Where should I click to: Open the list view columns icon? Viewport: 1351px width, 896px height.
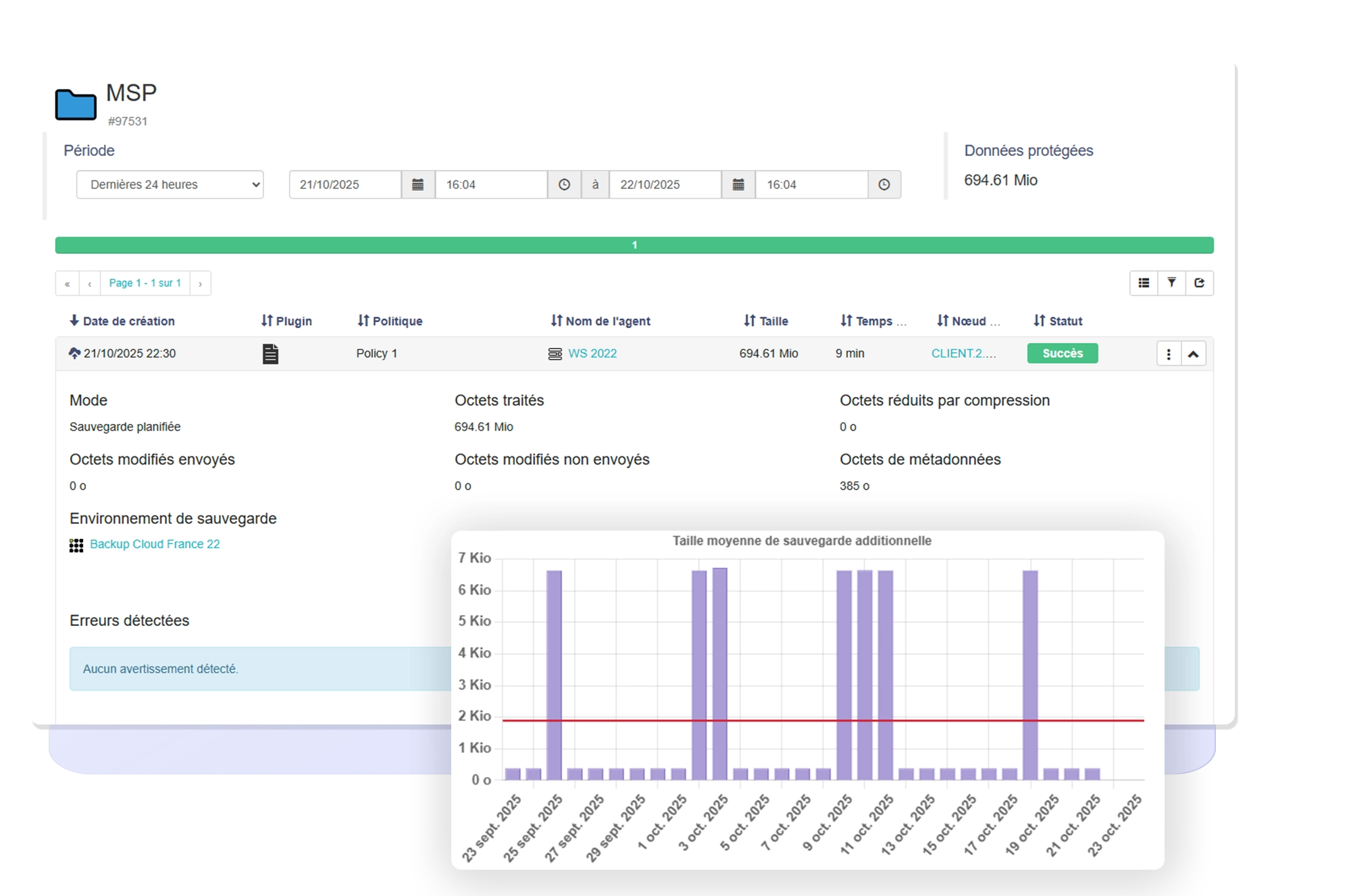pos(1144,283)
